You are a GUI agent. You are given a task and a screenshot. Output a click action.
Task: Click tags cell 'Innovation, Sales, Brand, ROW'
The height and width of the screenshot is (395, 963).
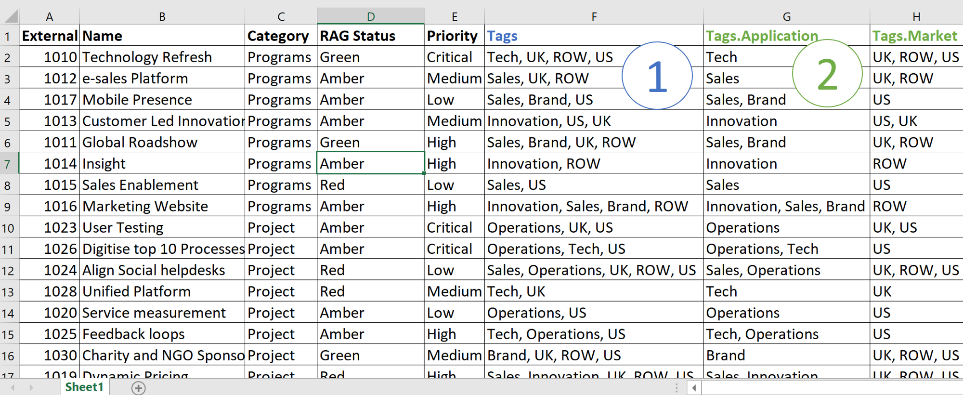(x=594, y=206)
